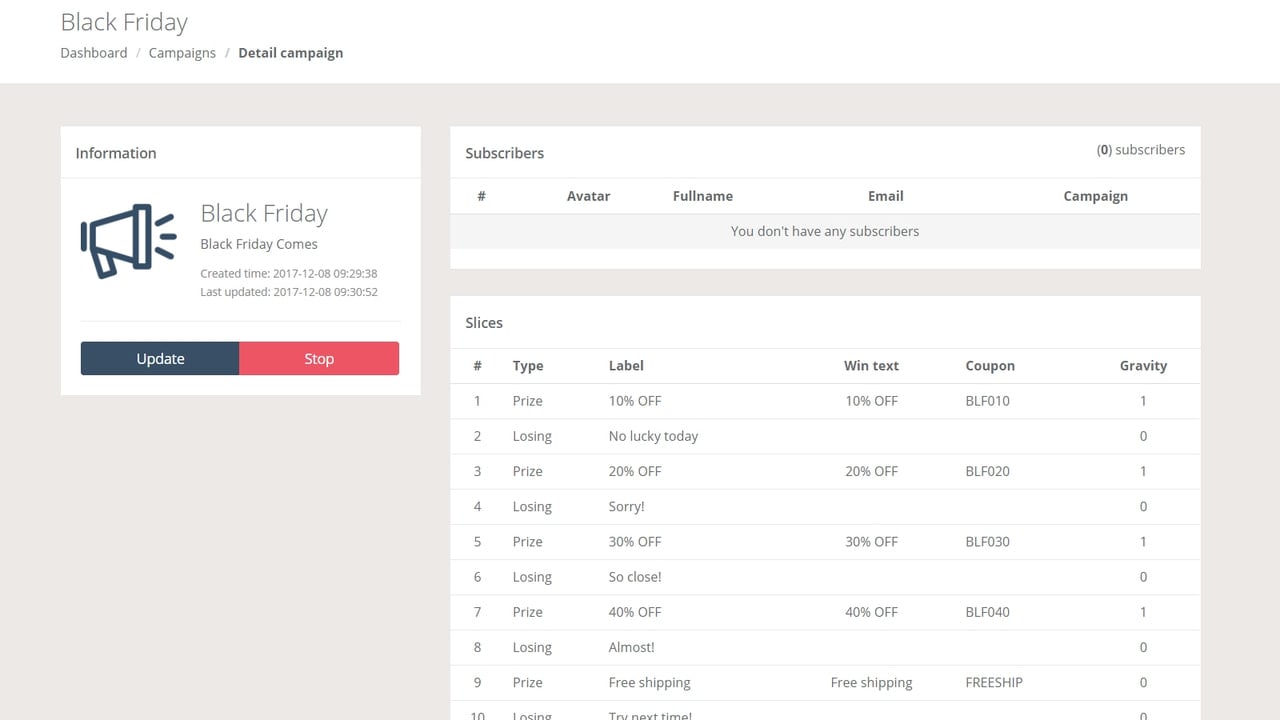Click the Gravity column header
This screenshot has height=720, width=1280.
(x=1143, y=366)
